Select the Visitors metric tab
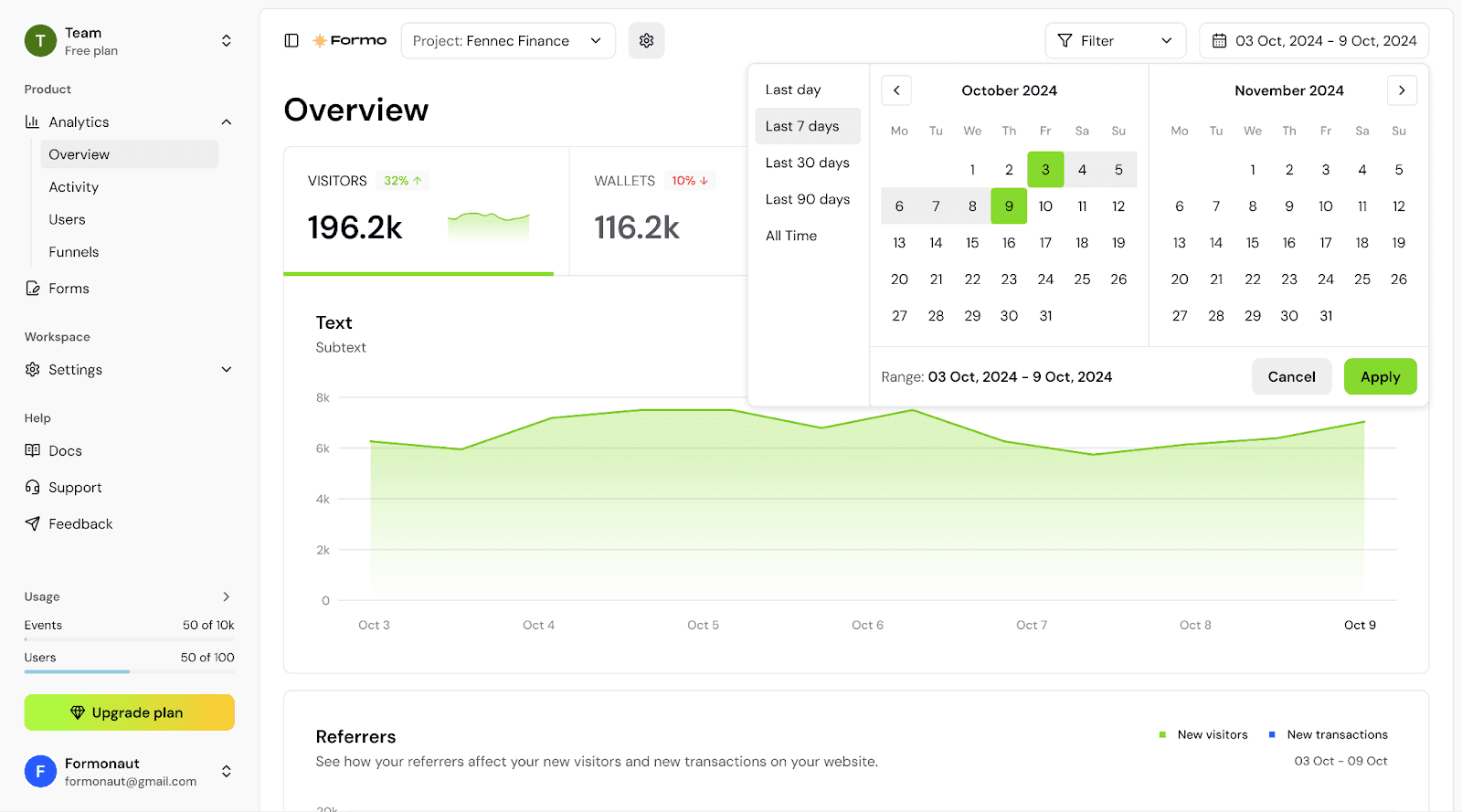Screen dimensions: 1462x812 [426, 211]
